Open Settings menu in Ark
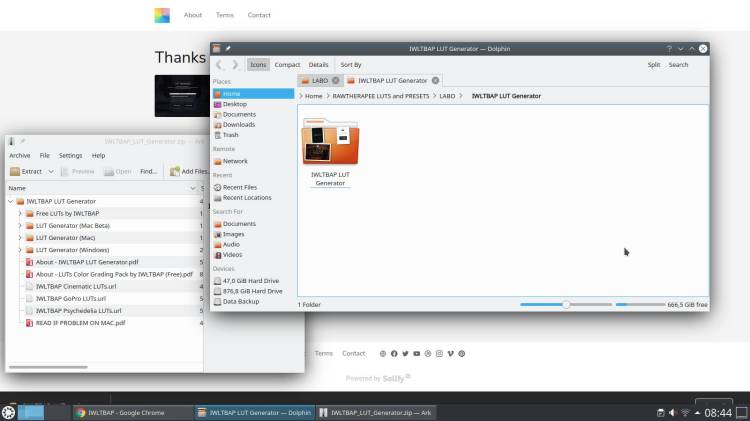 (x=70, y=155)
